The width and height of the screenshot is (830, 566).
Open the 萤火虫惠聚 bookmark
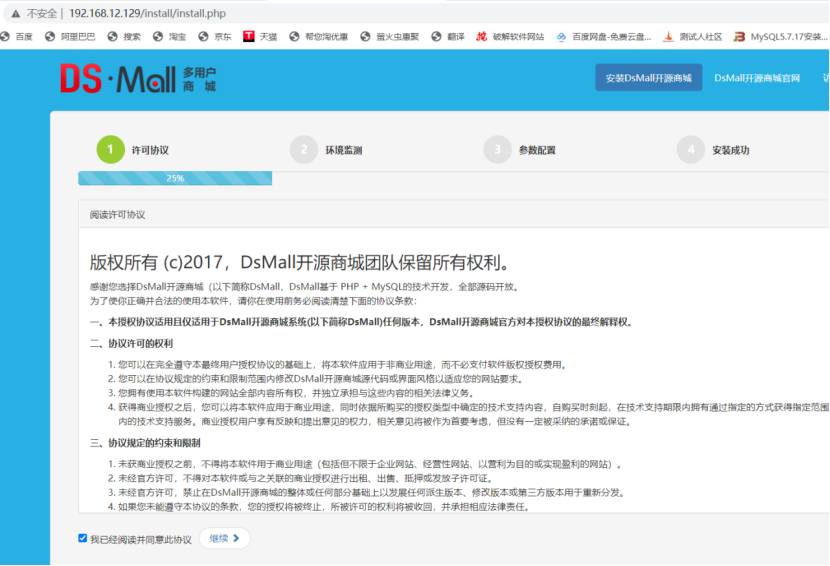click(390, 37)
